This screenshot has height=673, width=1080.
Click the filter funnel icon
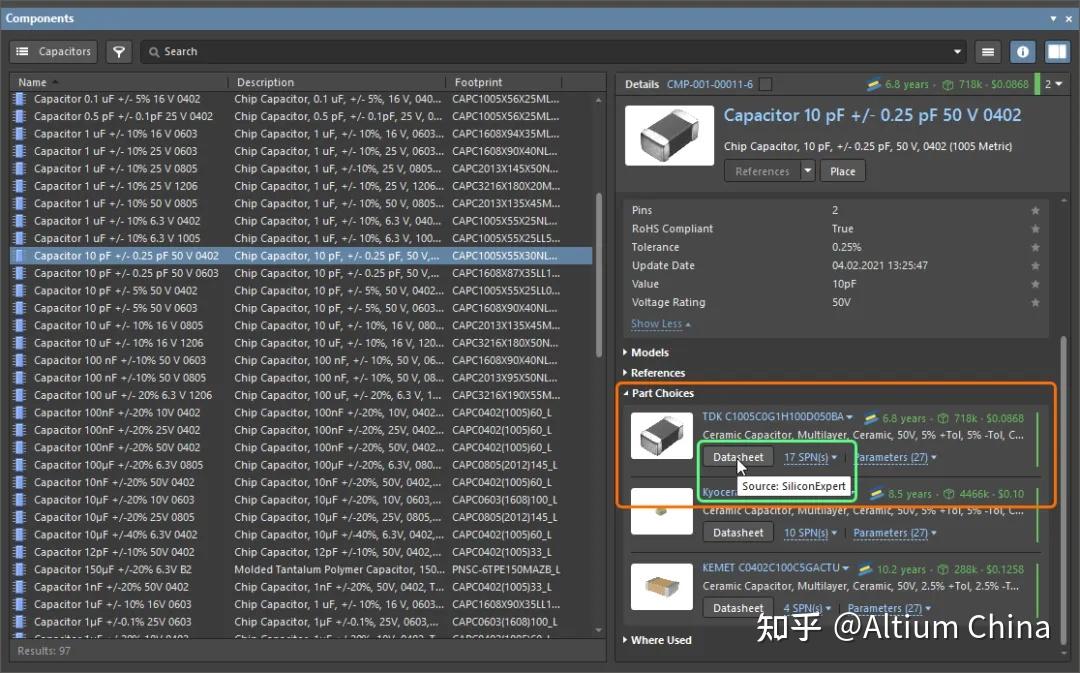coord(119,51)
